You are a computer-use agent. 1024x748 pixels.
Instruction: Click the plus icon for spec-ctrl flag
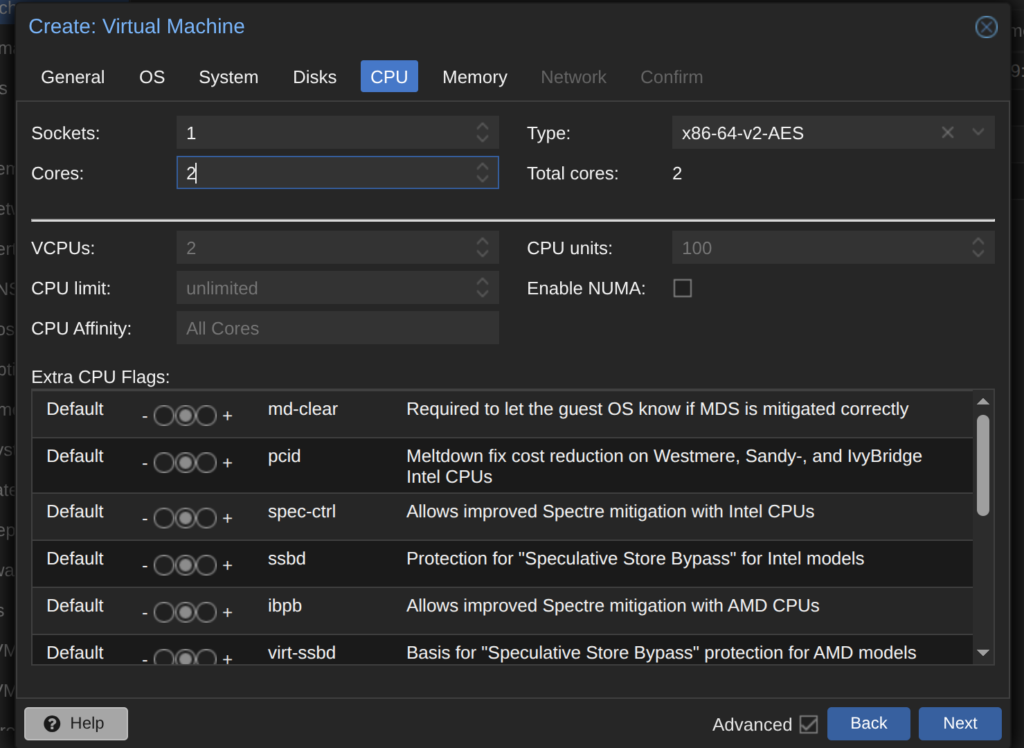(227, 518)
